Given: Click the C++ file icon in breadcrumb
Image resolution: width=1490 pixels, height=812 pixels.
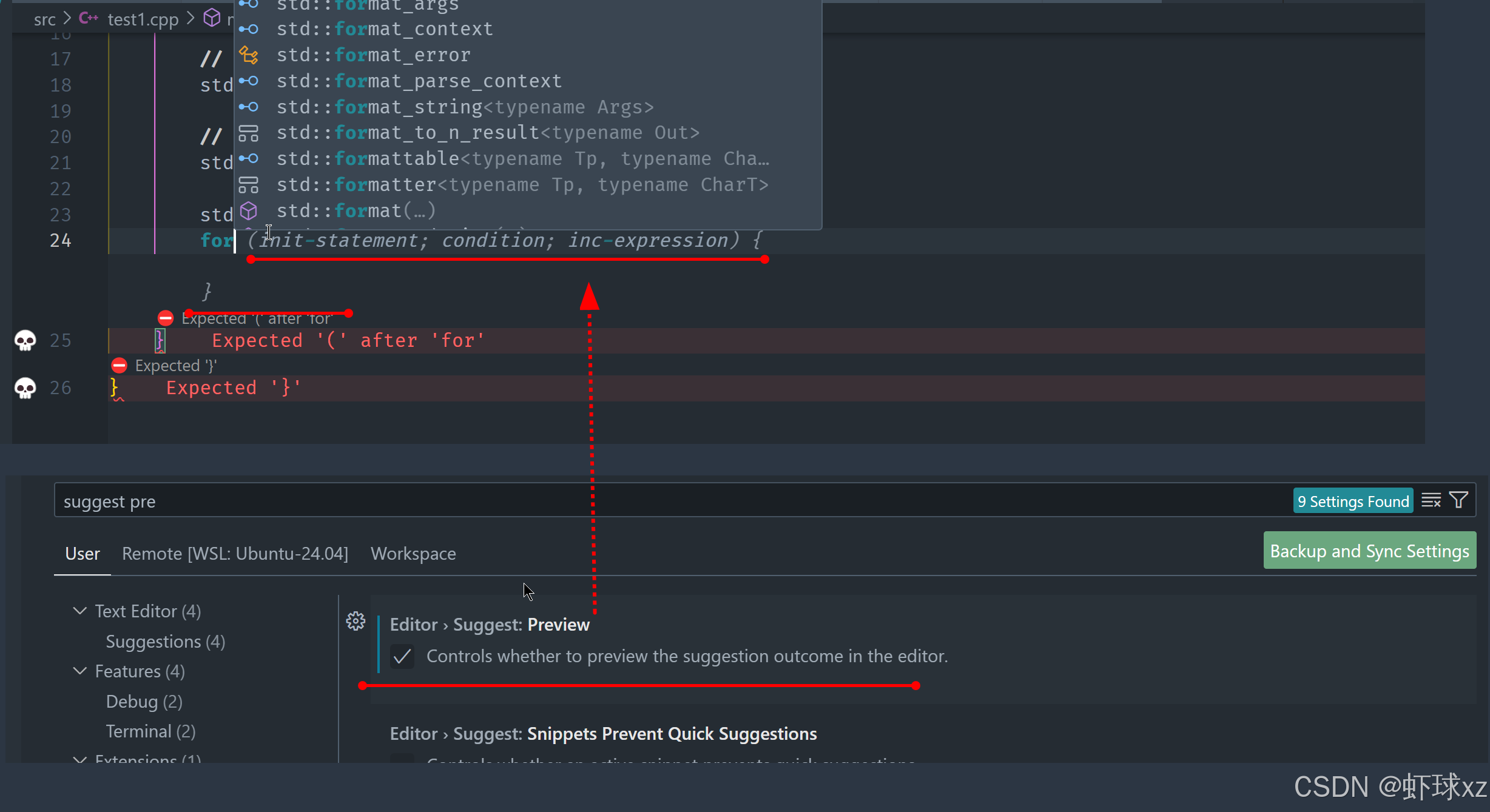Looking at the screenshot, I should click(89, 19).
